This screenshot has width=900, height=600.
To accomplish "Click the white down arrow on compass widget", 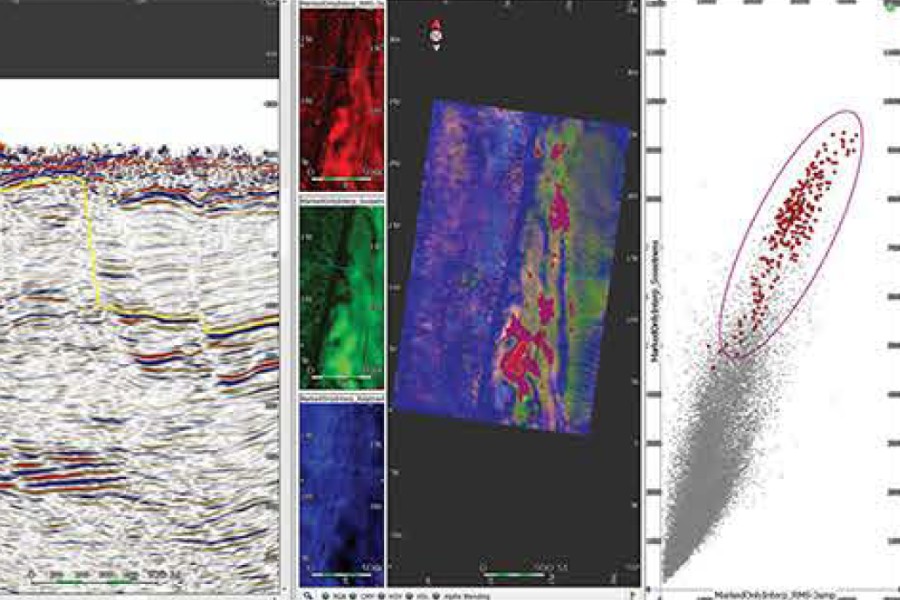I will pyautogui.click(x=436, y=47).
